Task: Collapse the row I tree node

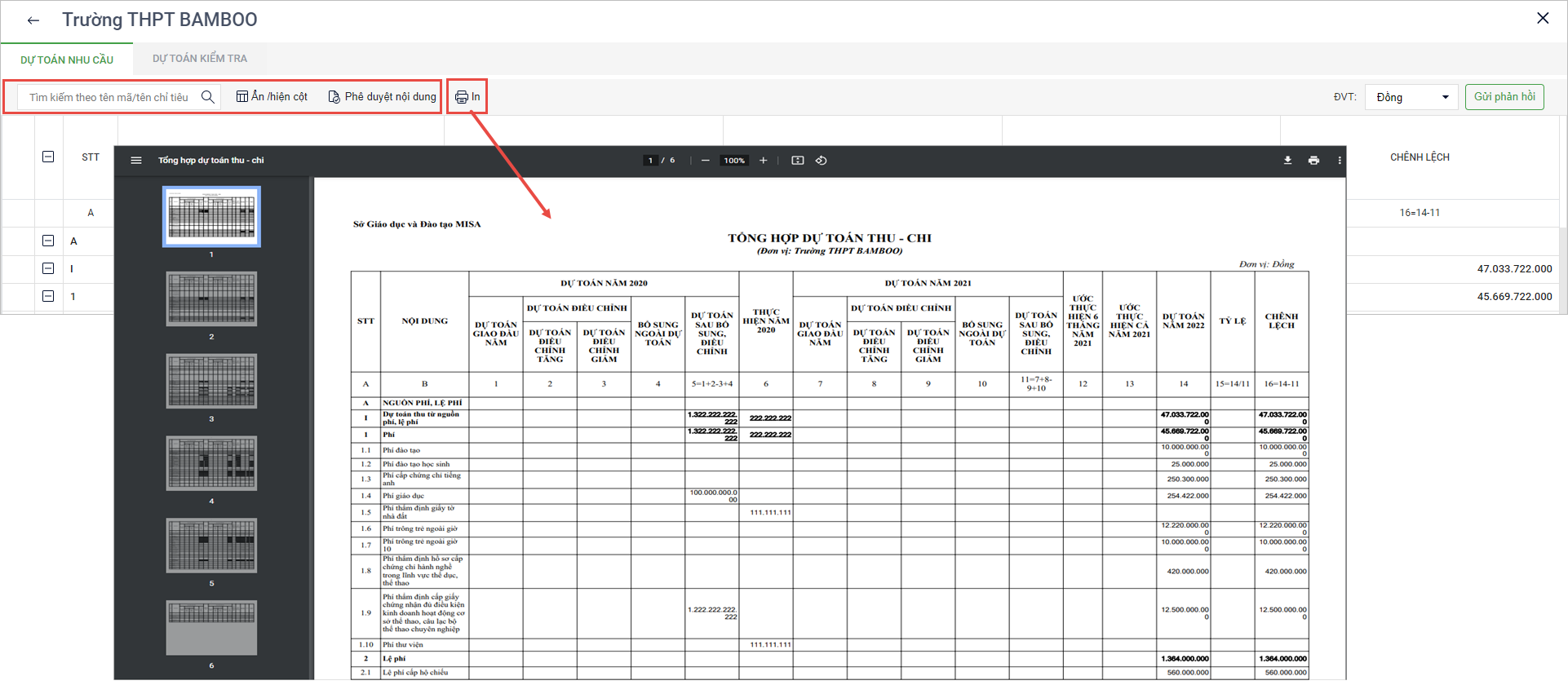Action: (x=48, y=268)
